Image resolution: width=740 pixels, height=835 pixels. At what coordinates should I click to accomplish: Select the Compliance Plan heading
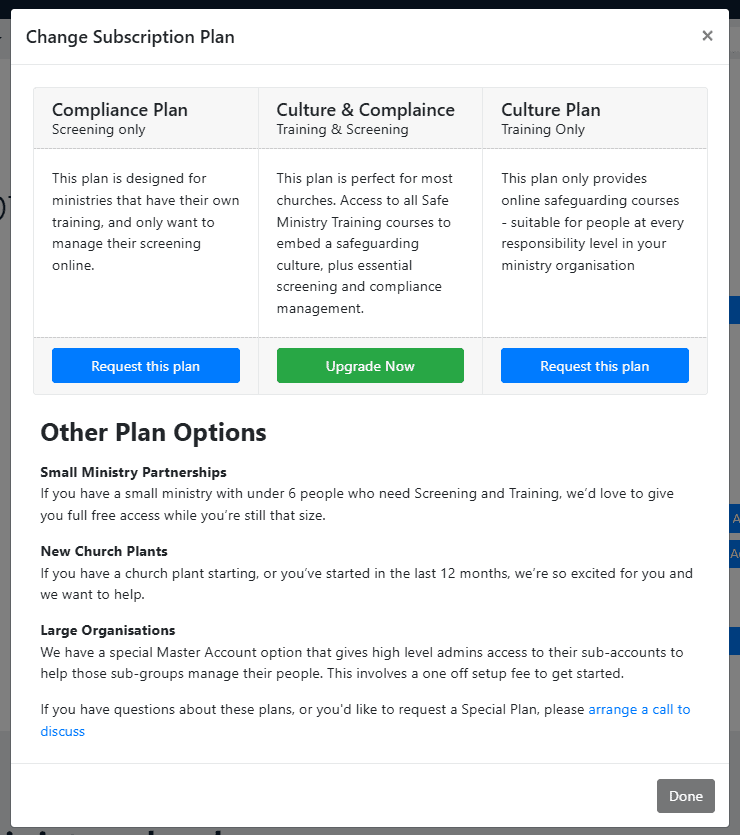[x=120, y=110]
